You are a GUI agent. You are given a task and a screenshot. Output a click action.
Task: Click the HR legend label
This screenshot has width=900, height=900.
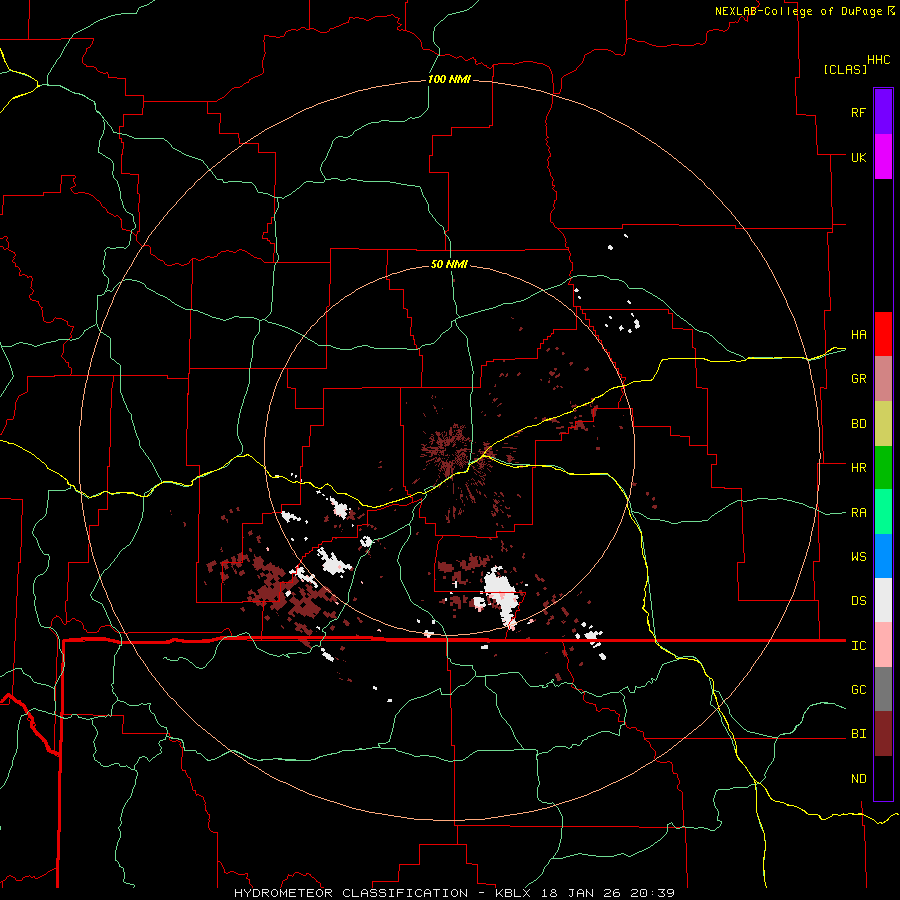click(x=858, y=468)
